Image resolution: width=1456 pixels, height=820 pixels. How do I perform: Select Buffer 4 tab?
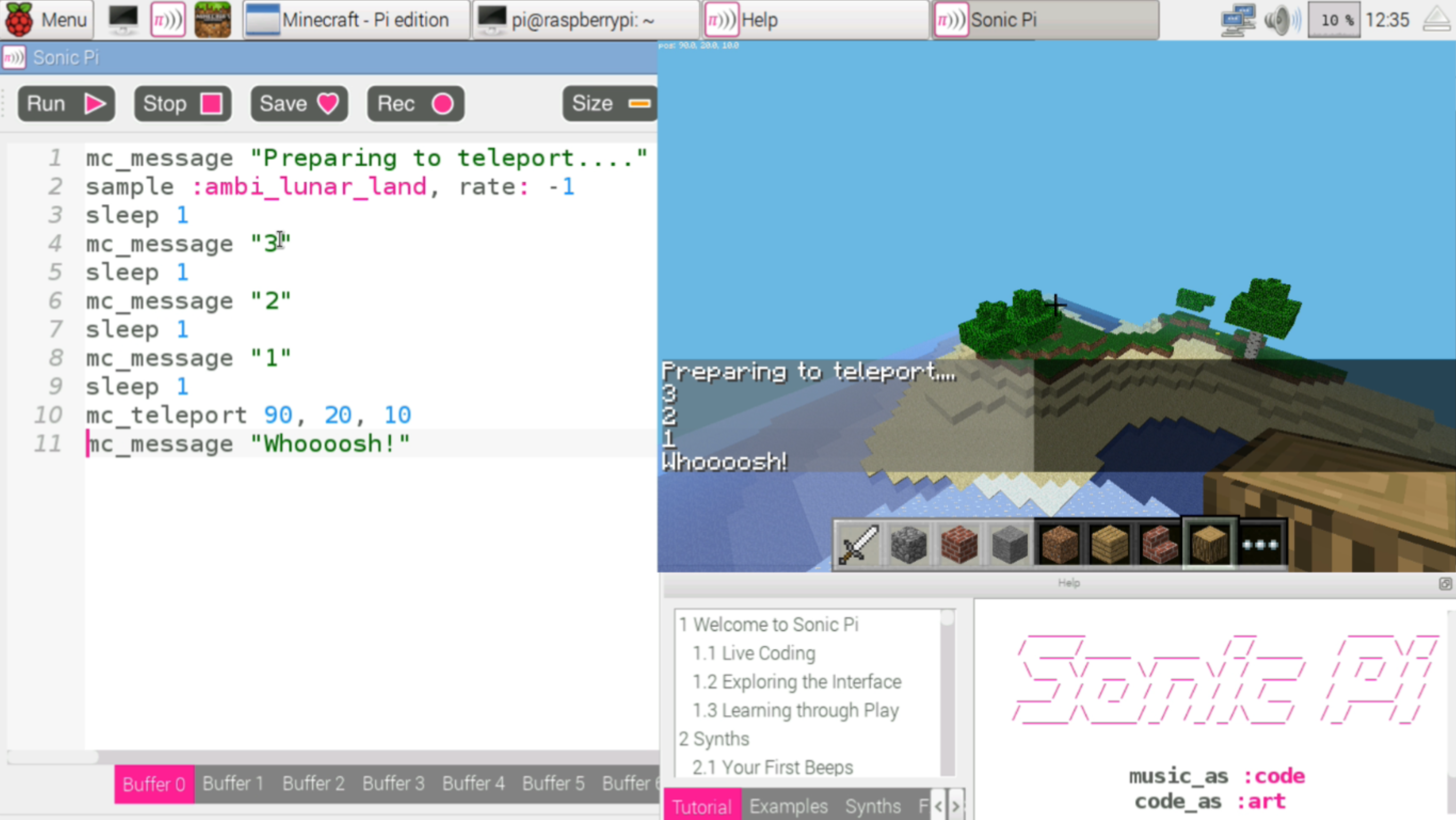[473, 784]
